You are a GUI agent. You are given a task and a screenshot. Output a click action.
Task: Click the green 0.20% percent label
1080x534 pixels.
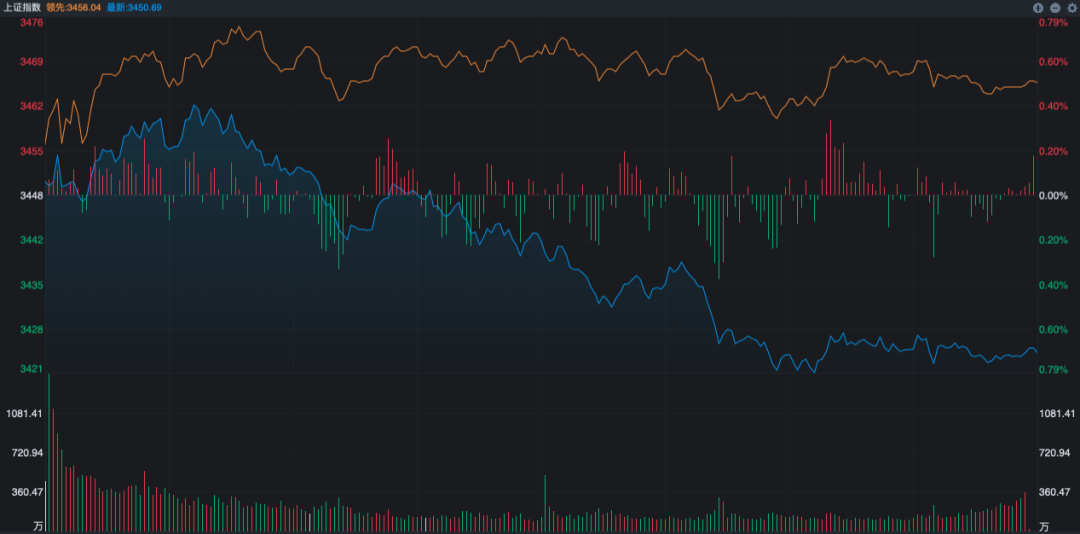pyautogui.click(x=1053, y=240)
